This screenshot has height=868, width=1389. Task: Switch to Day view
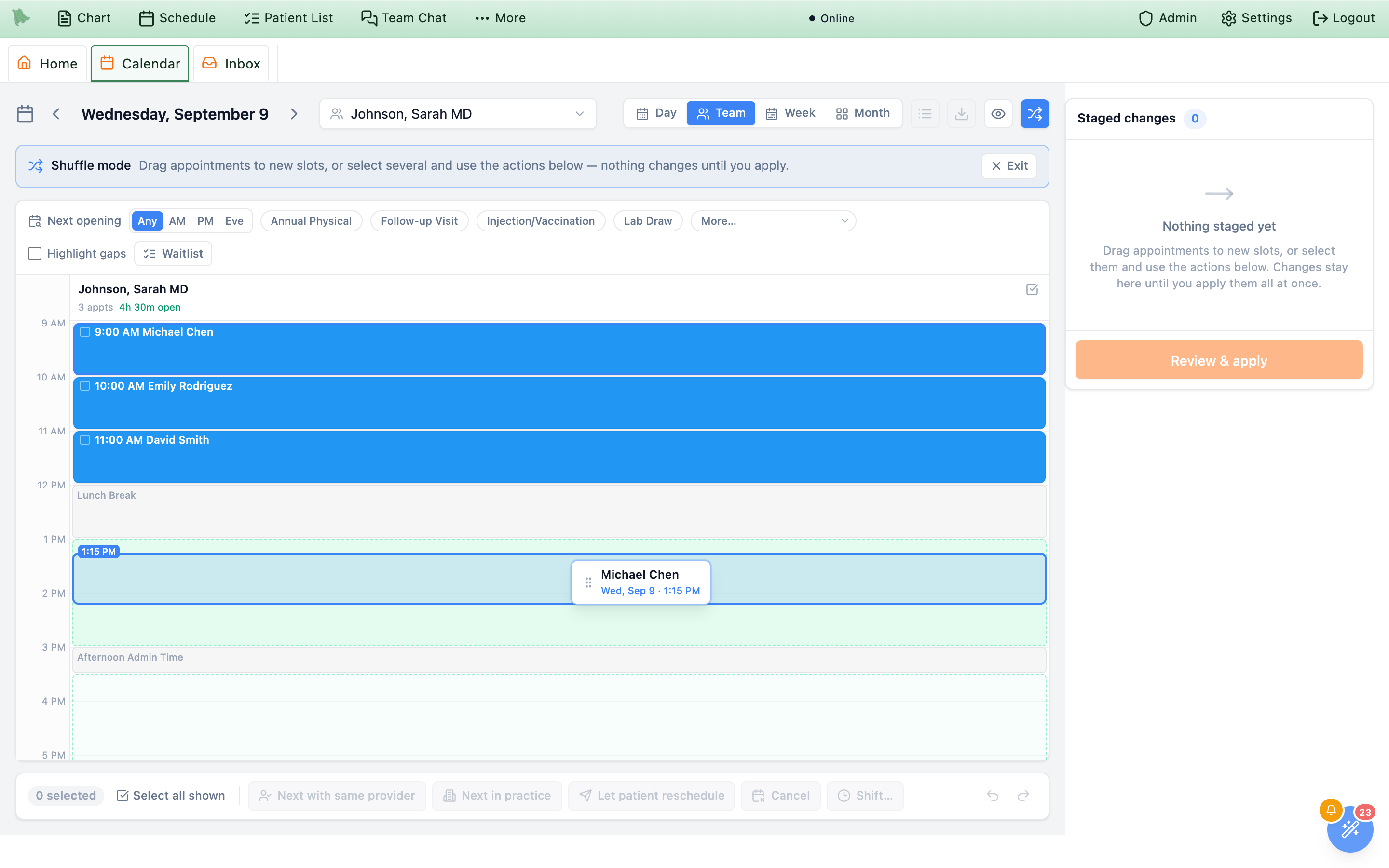click(x=656, y=113)
